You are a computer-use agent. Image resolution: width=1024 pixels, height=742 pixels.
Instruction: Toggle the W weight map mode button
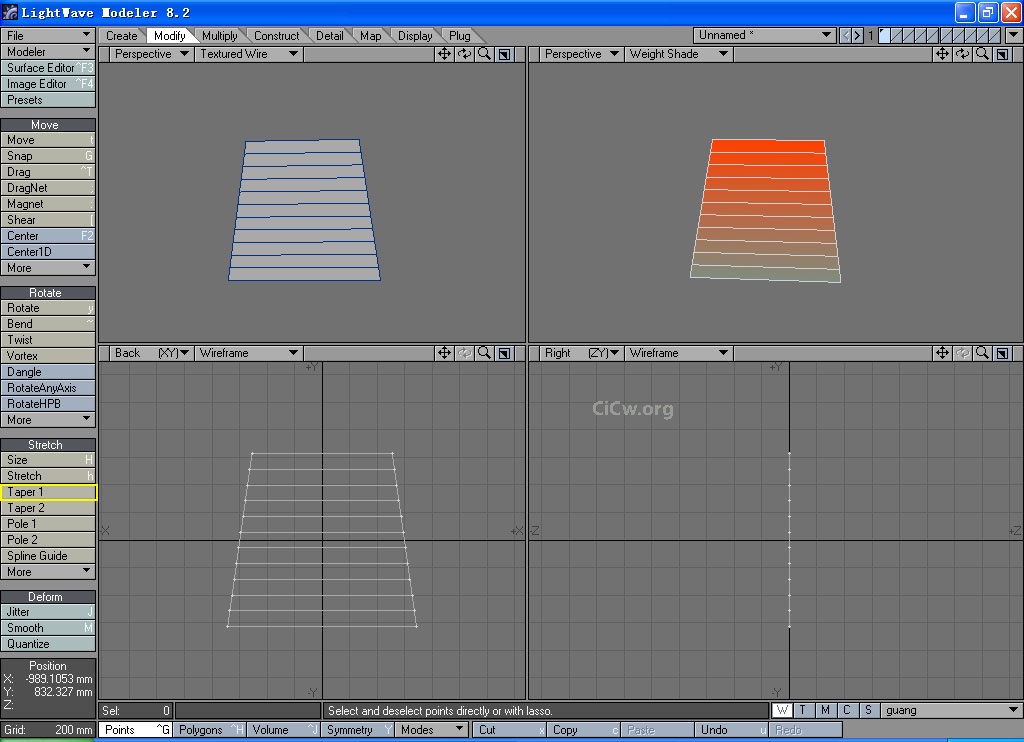[x=782, y=710]
